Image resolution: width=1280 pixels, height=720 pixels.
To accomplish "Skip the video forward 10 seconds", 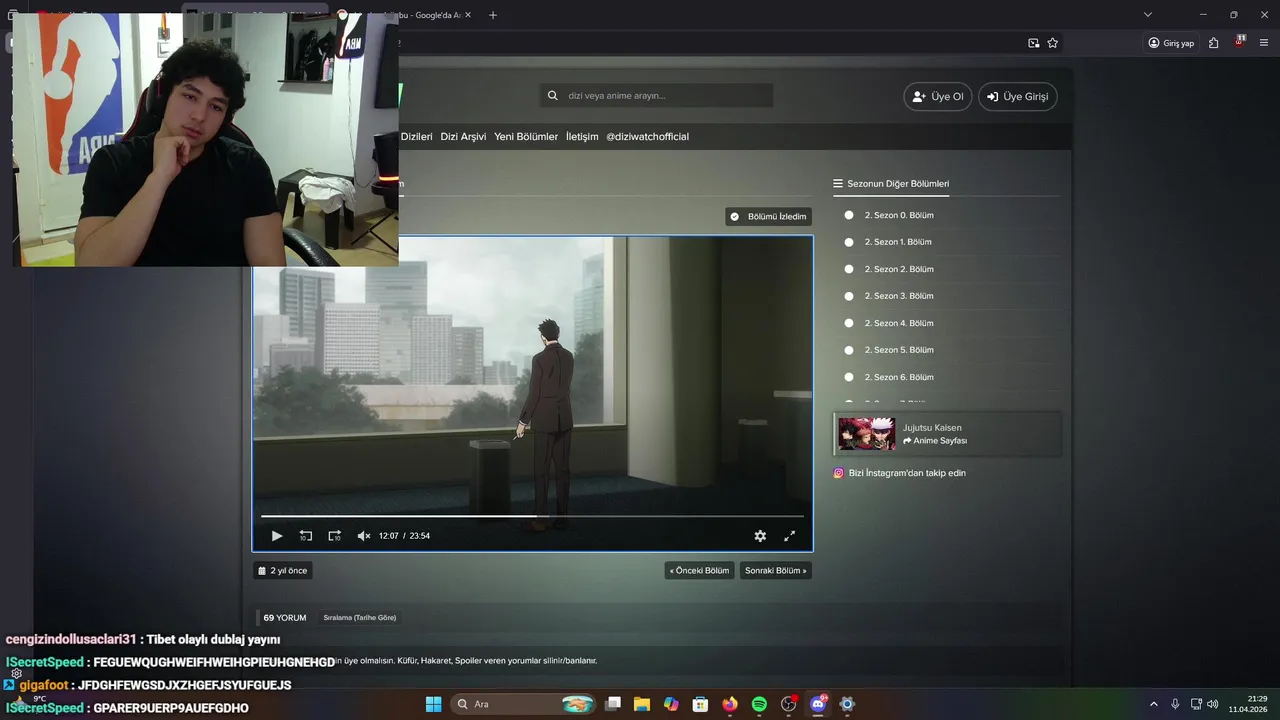I will coord(335,536).
